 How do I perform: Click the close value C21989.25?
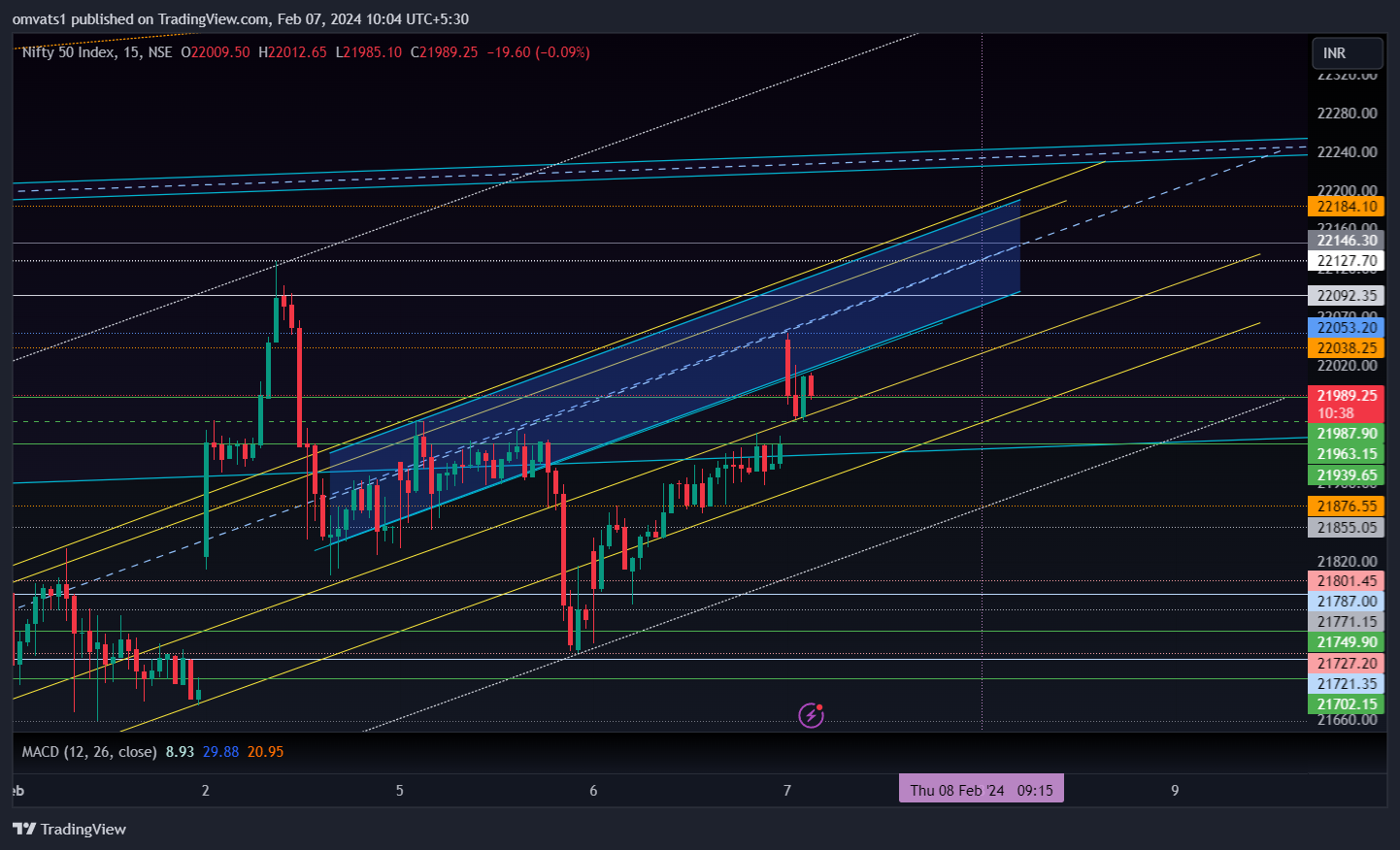445,52
